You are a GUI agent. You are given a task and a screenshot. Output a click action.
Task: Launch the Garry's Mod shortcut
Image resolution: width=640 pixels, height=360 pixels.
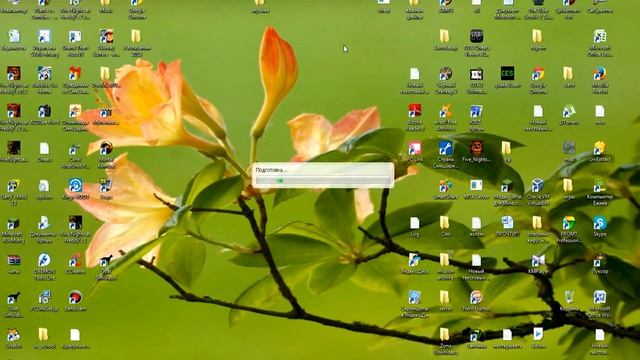click(x=13, y=186)
